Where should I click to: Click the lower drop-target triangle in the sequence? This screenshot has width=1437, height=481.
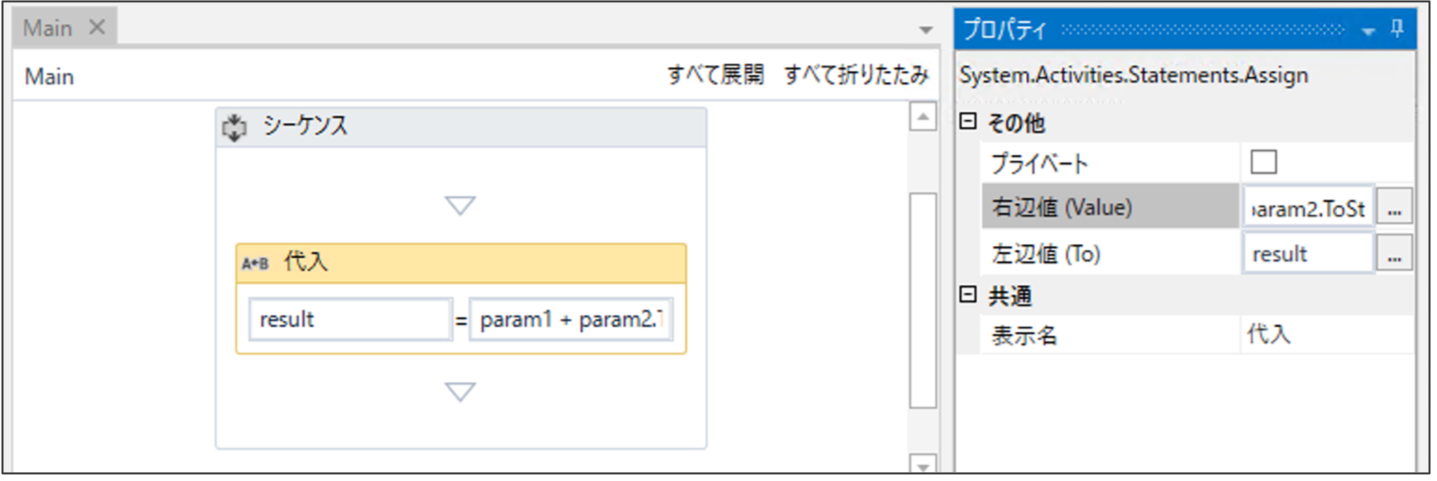click(x=460, y=392)
